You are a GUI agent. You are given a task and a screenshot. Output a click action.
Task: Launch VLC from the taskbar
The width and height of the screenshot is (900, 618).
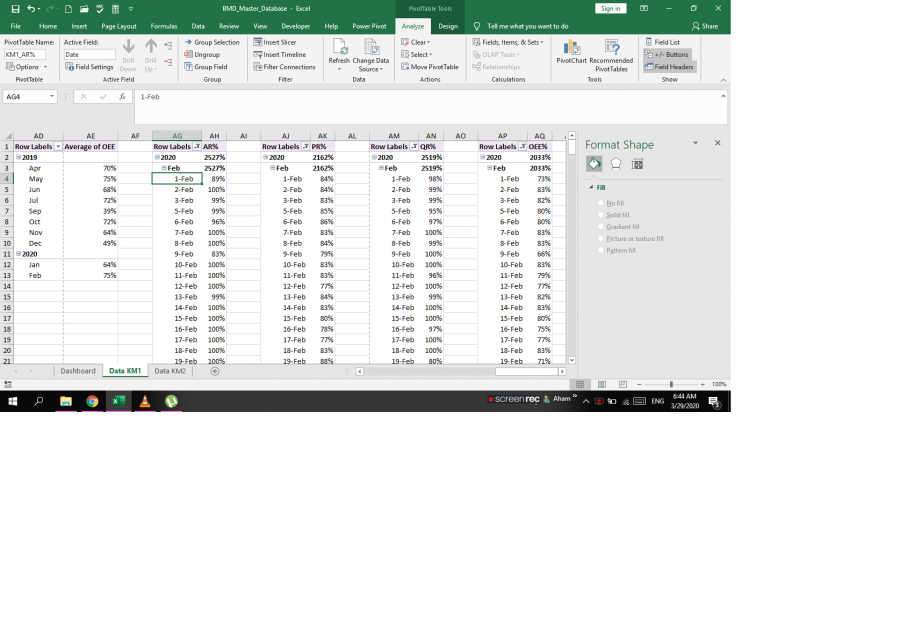145,401
